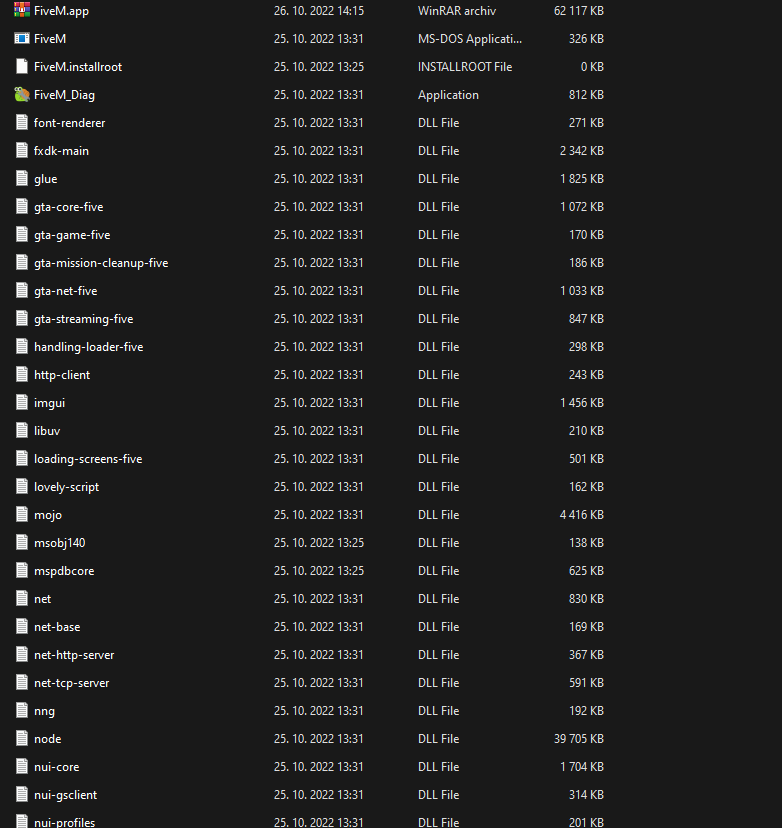782x828 pixels.
Task: Select the nui-core file name
Action: coord(56,767)
